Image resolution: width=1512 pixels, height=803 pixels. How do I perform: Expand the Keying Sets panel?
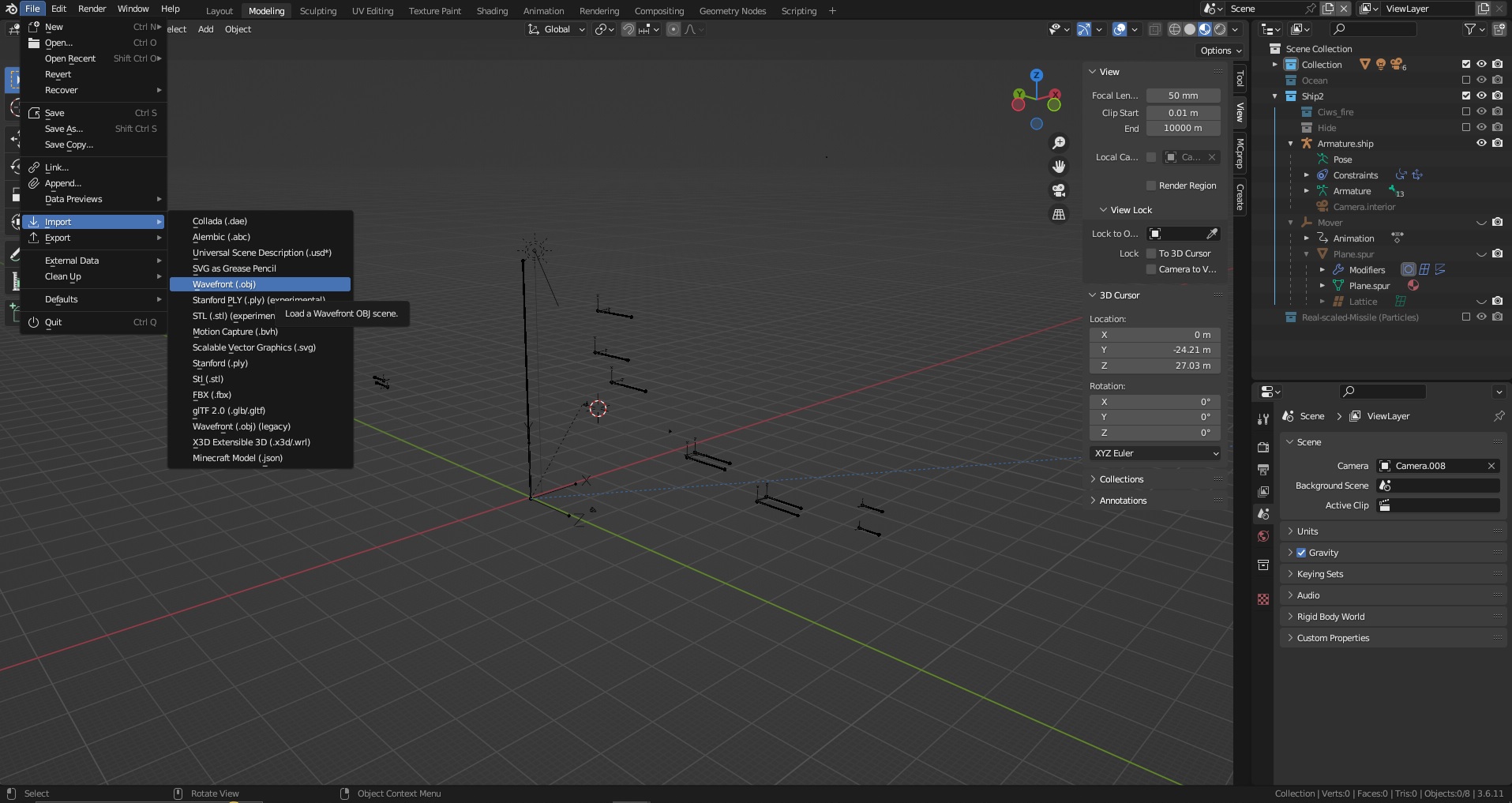point(1393,574)
